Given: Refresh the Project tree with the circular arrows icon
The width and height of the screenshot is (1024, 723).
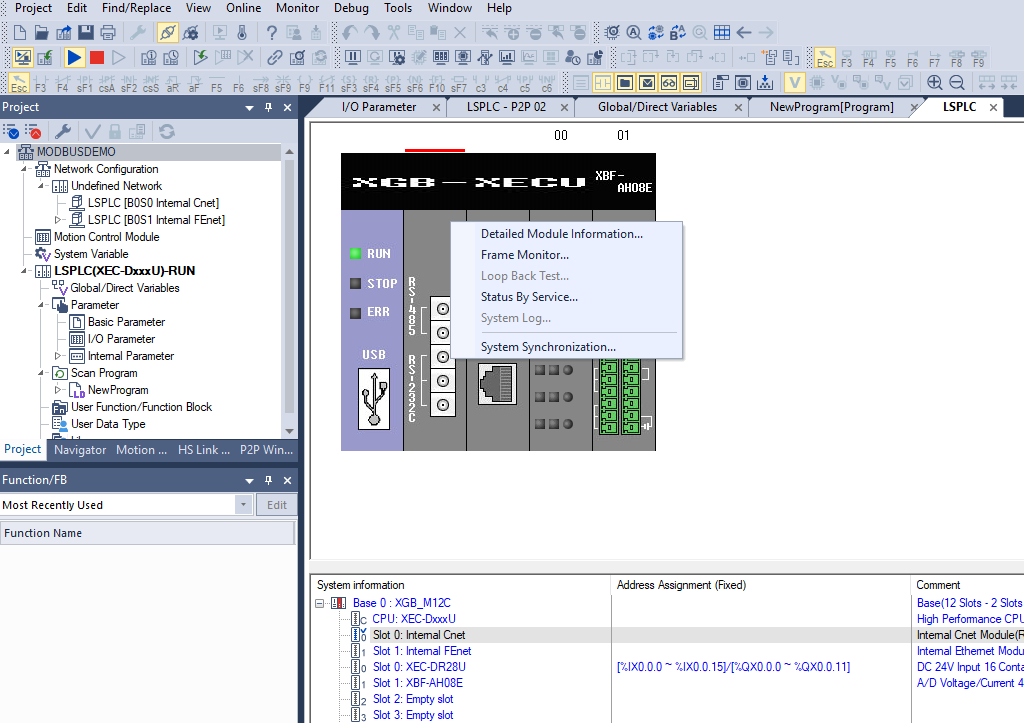Looking at the screenshot, I should pos(165,130).
